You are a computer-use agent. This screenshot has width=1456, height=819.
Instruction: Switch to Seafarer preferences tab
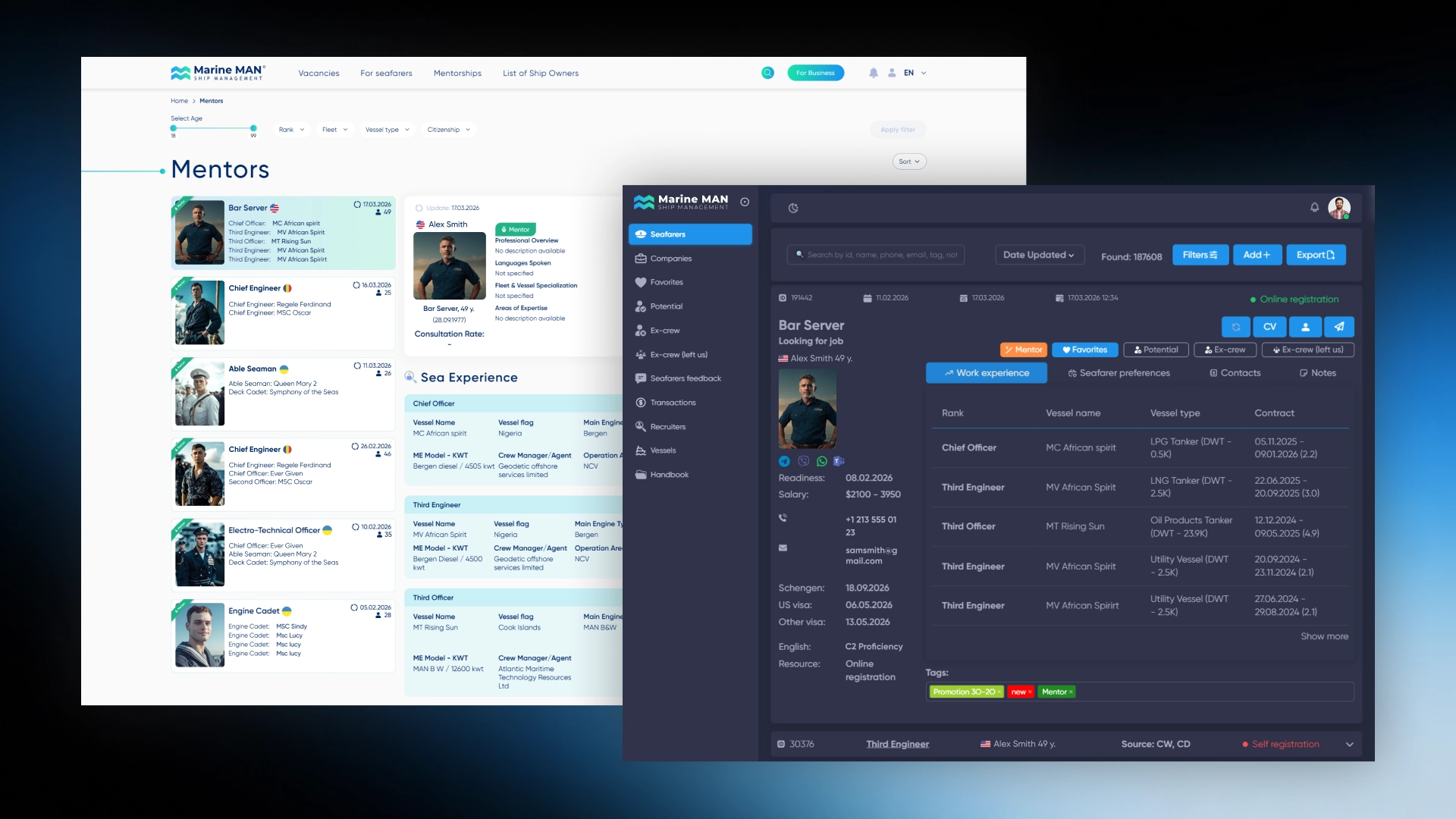pyautogui.click(x=1119, y=373)
